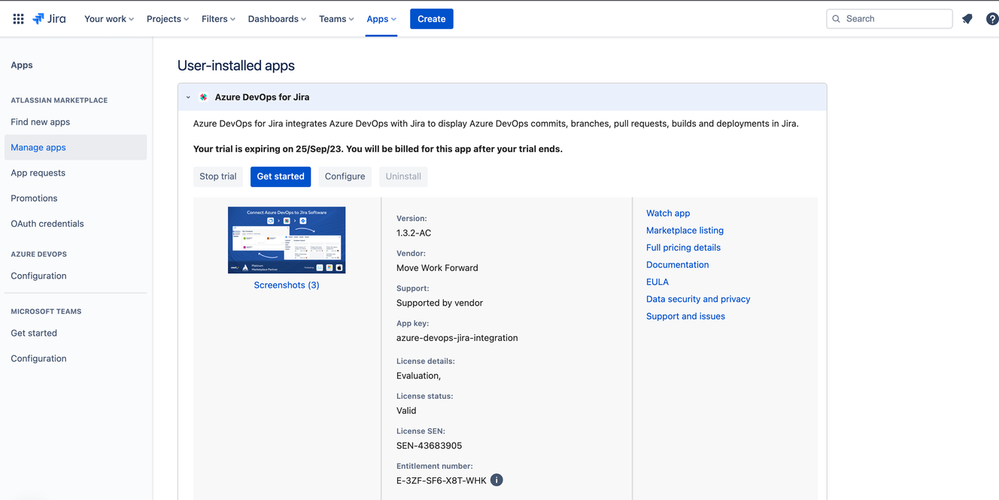
Task: Click the User-installed apps heading
Action: 236,66
